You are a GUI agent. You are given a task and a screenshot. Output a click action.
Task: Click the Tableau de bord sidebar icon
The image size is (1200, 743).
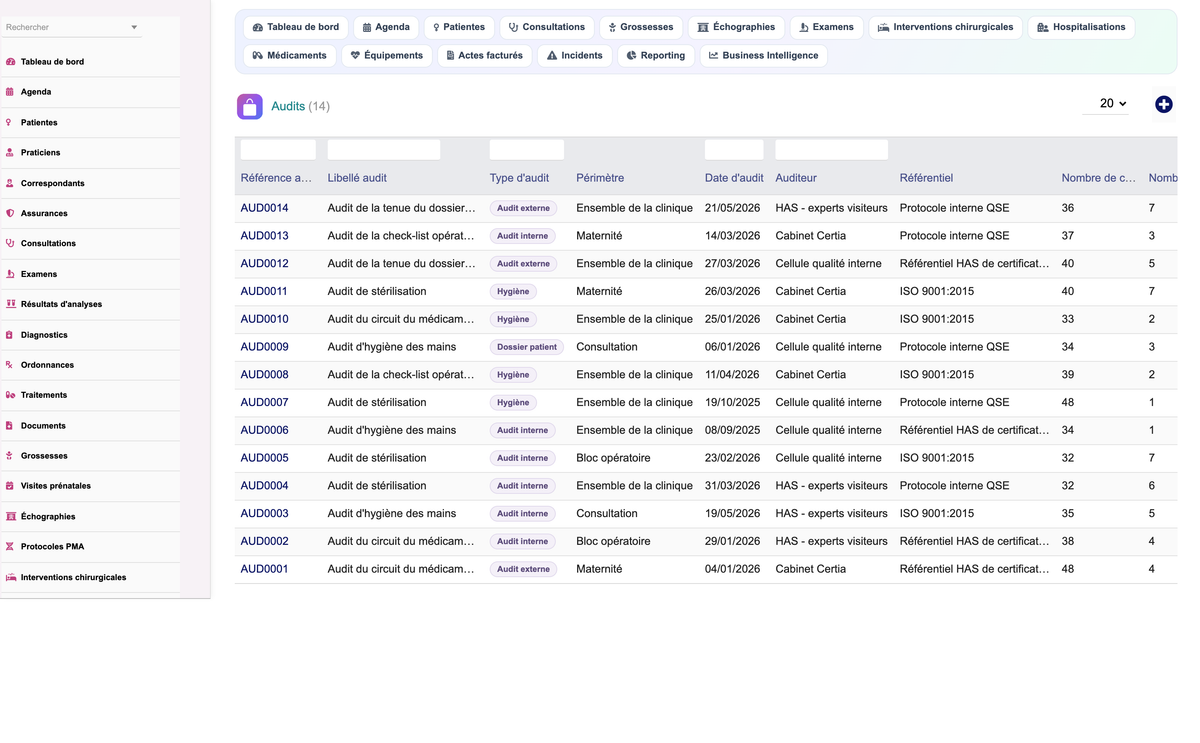point(10,62)
